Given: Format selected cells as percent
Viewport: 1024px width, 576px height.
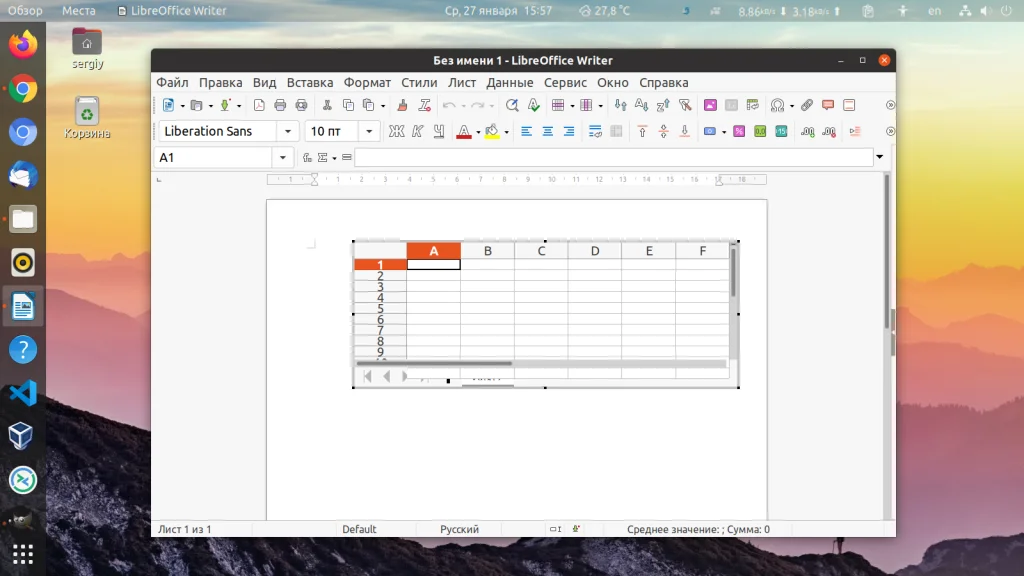Looking at the screenshot, I should [x=739, y=130].
